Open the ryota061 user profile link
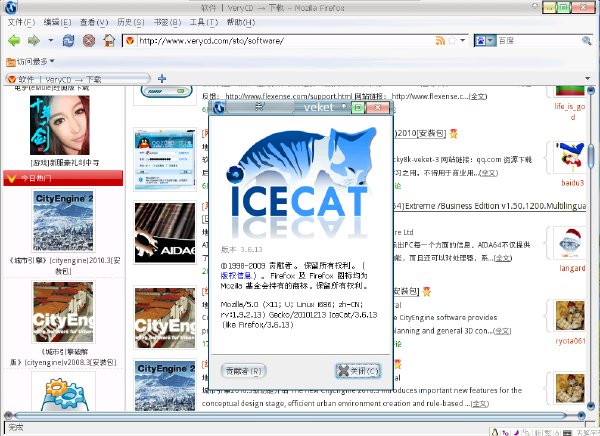The height and width of the screenshot is (436, 600). tap(571, 341)
